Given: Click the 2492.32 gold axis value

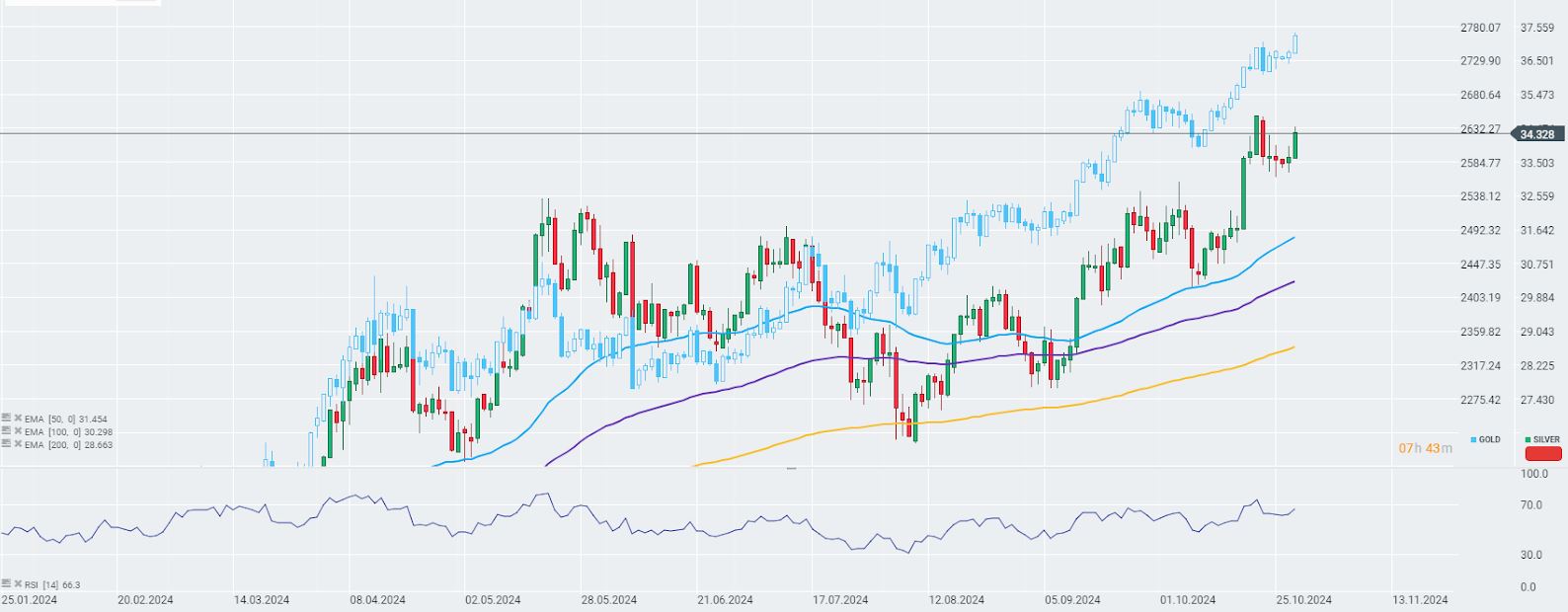Looking at the screenshot, I should (1480, 230).
